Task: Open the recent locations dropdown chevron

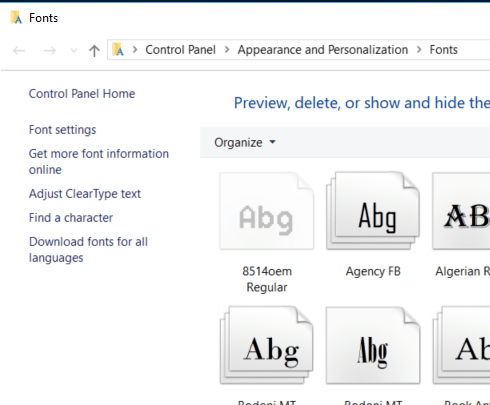Action: click(x=74, y=51)
